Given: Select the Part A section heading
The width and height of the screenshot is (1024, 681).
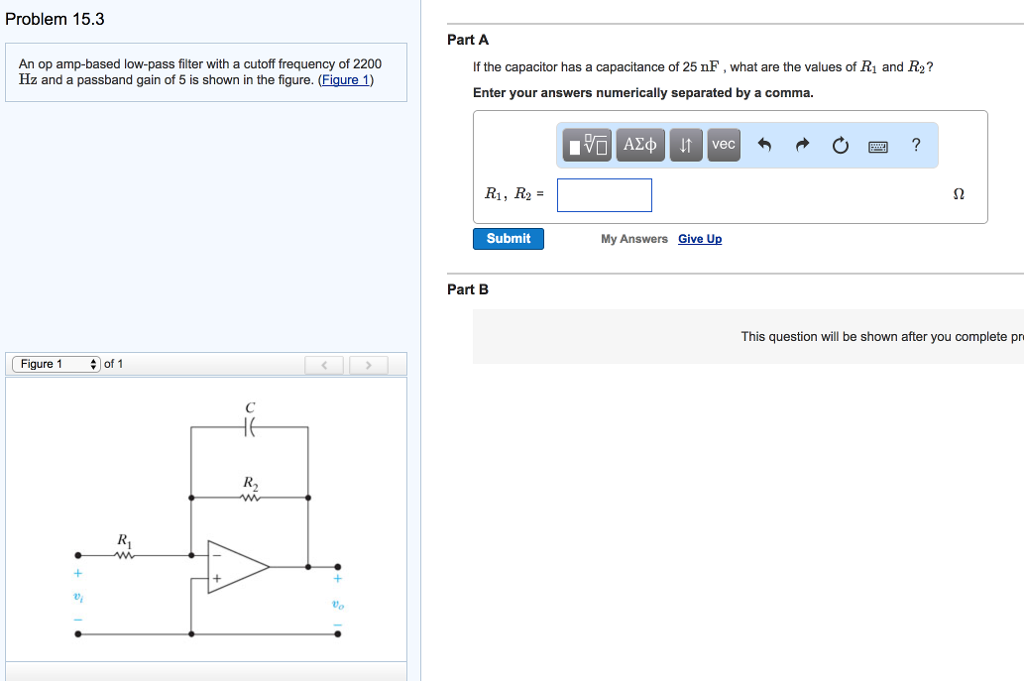Looking at the screenshot, I should pos(468,40).
